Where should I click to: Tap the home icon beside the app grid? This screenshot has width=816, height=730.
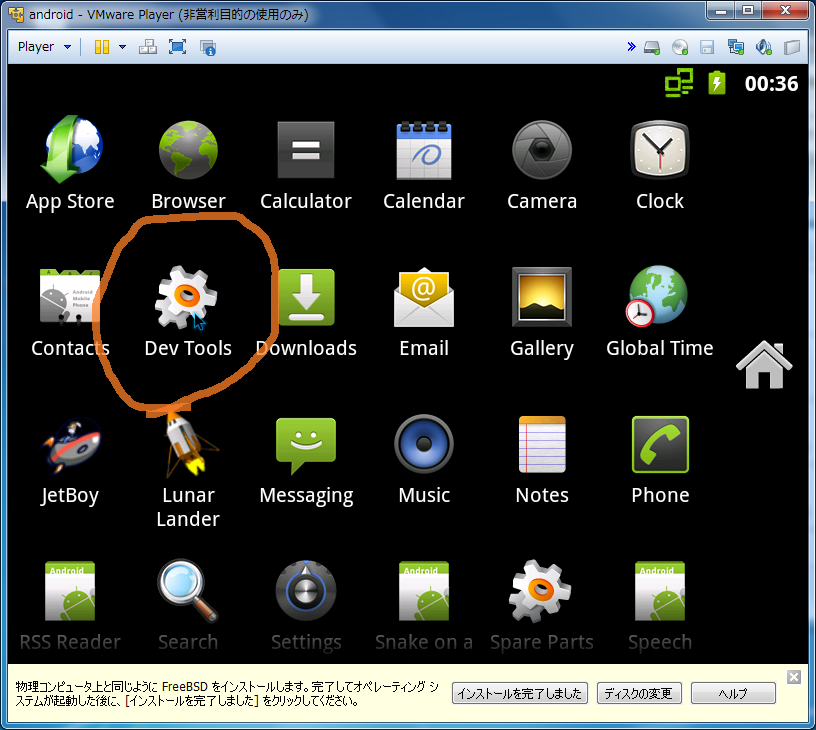(764, 365)
